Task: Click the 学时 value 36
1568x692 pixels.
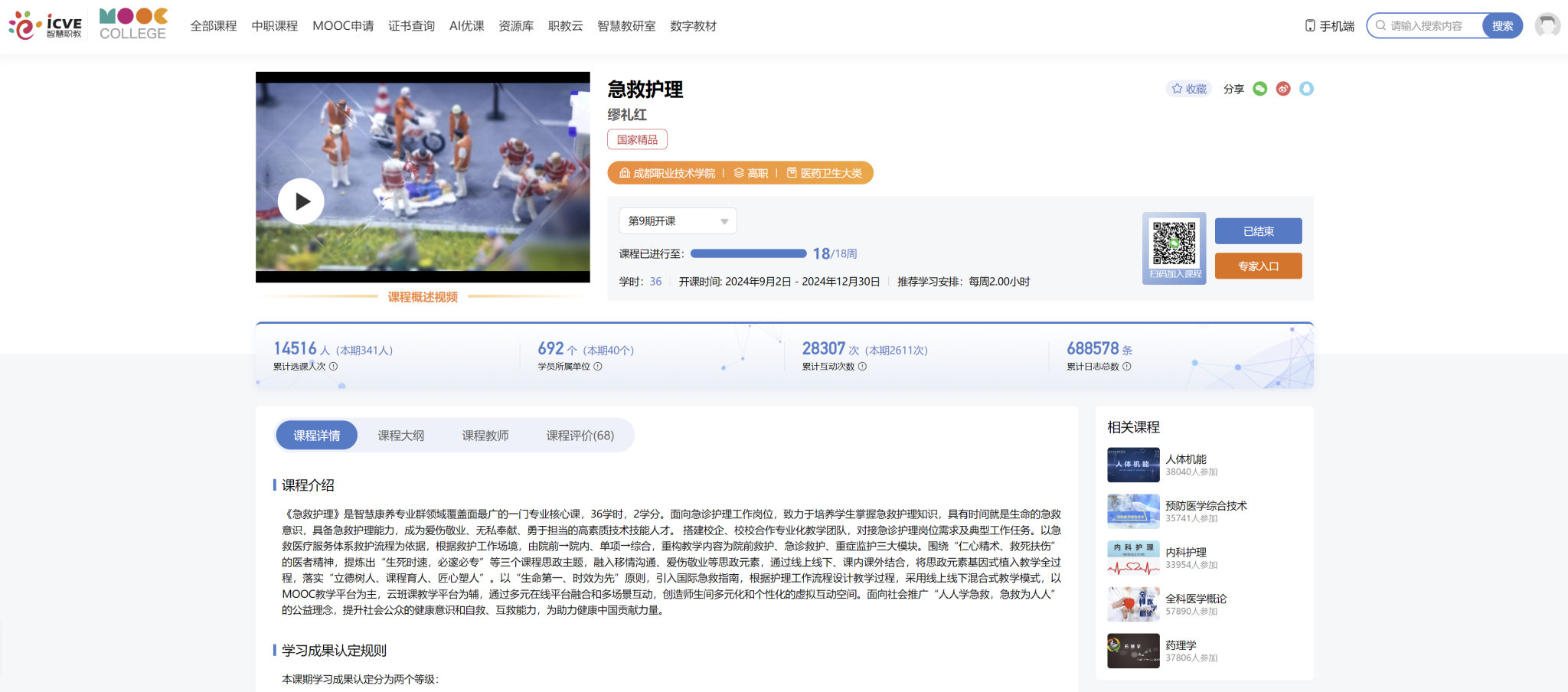Action: pos(655,282)
